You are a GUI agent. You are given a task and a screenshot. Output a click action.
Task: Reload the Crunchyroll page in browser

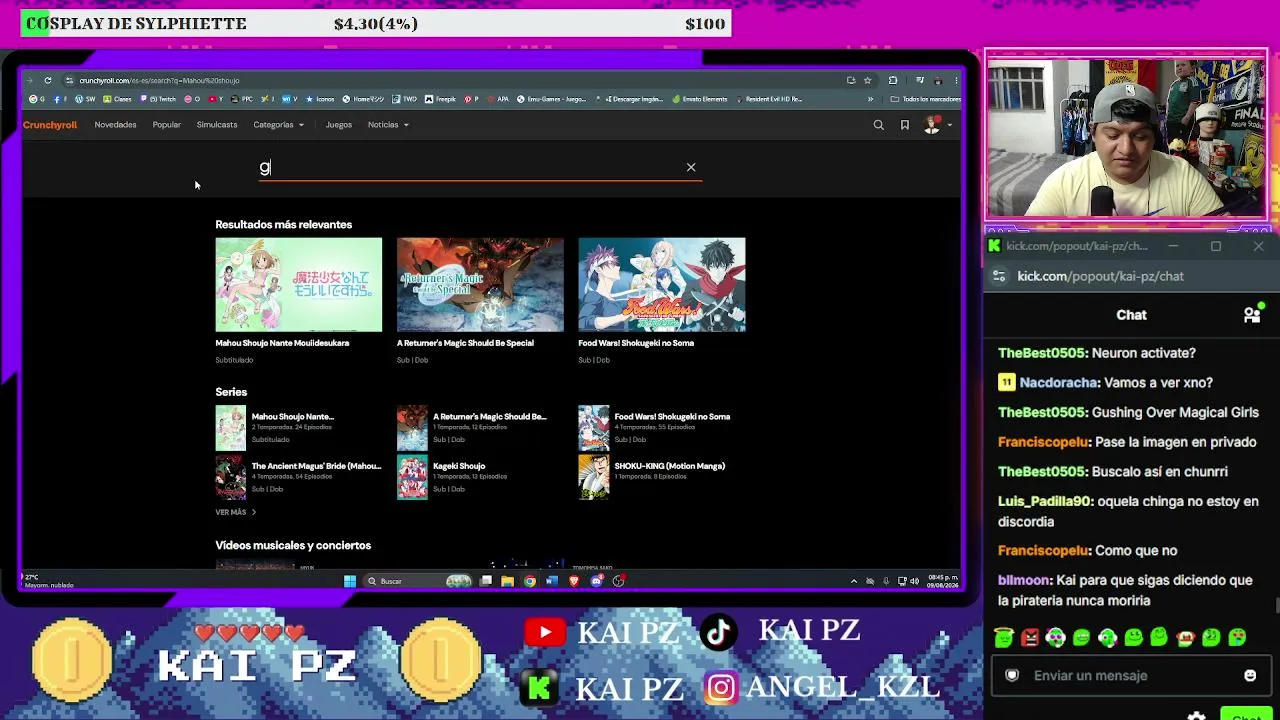47,80
